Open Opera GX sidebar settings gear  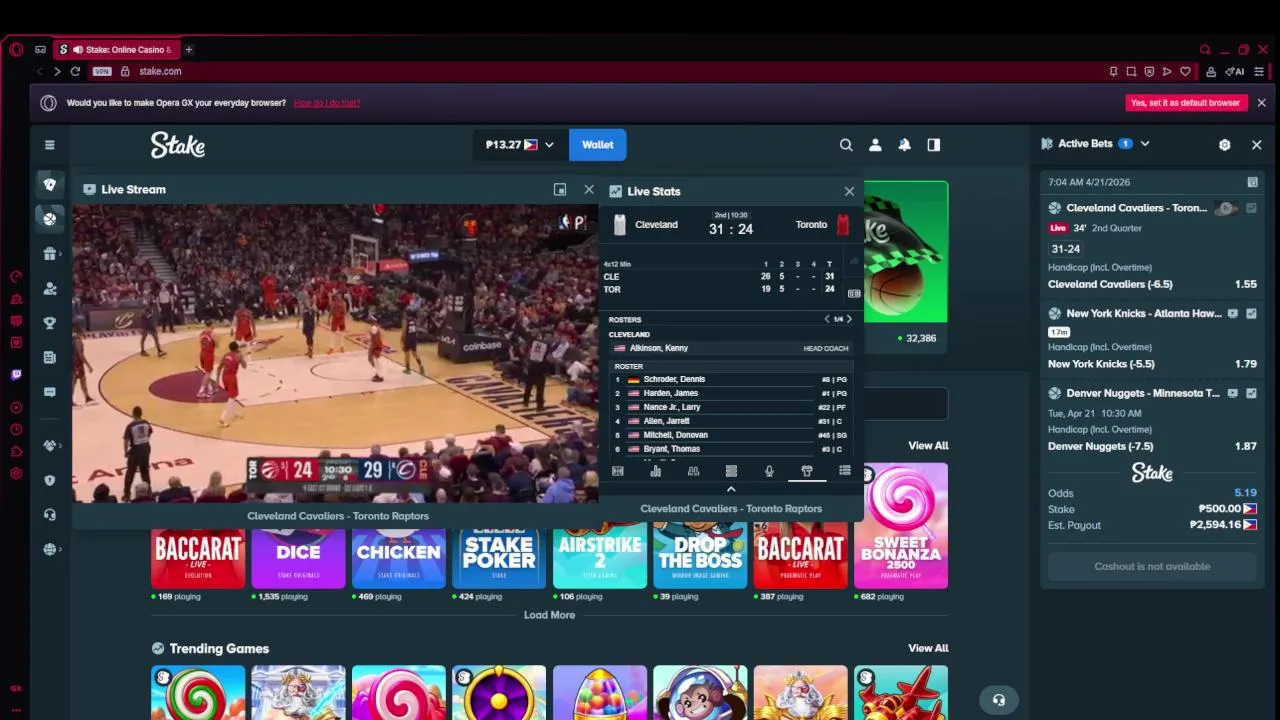[x=16, y=473]
